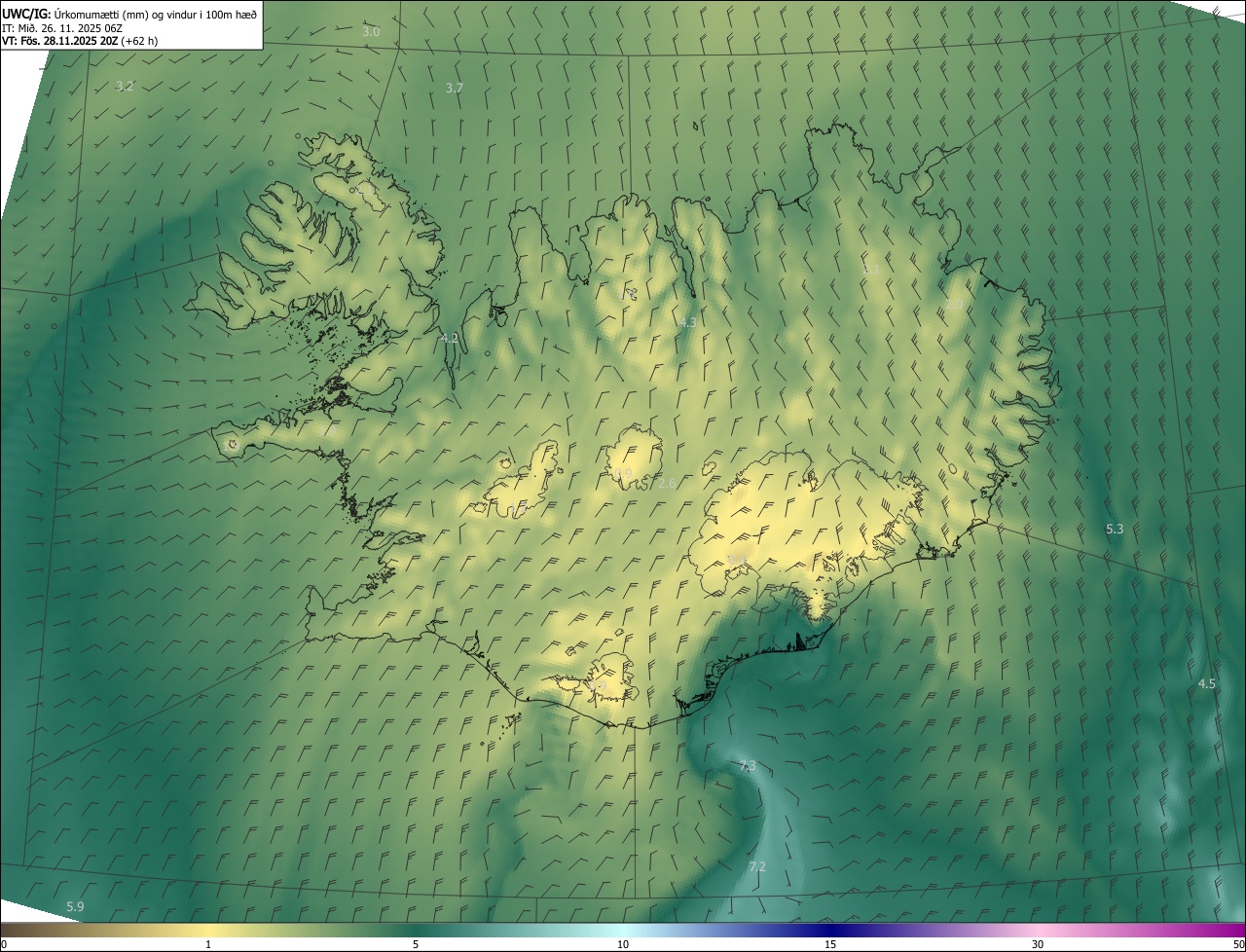Click the colorbar tick label 0

point(4,945)
